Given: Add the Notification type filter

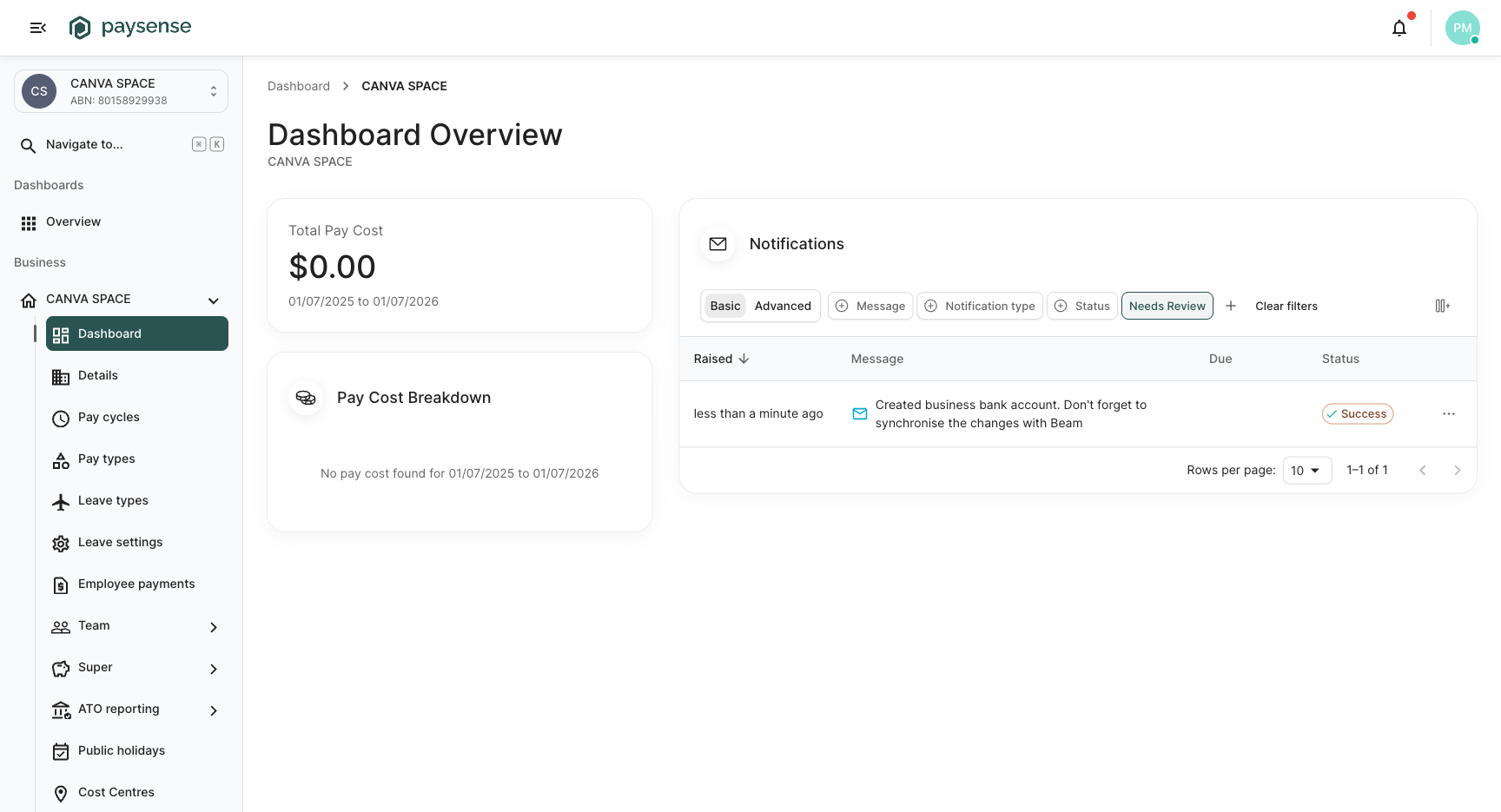Looking at the screenshot, I should click(980, 306).
